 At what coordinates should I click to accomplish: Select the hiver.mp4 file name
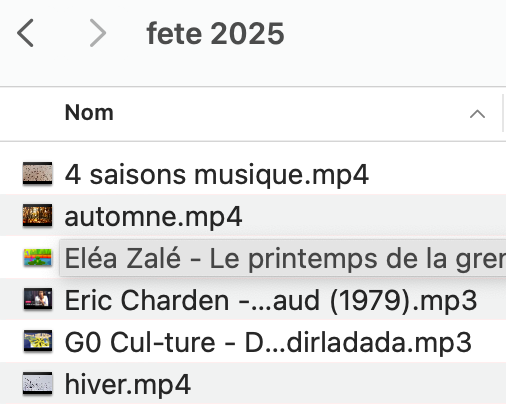click(x=128, y=384)
